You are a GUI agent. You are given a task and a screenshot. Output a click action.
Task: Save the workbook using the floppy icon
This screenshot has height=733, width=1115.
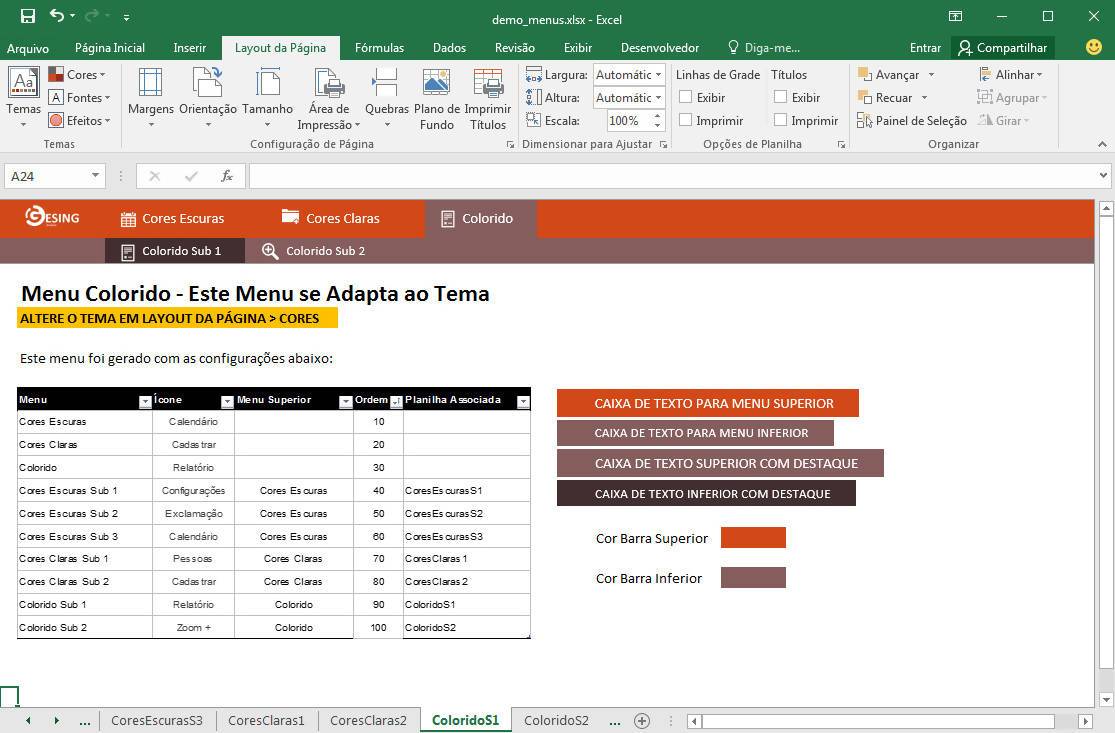(28, 17)
